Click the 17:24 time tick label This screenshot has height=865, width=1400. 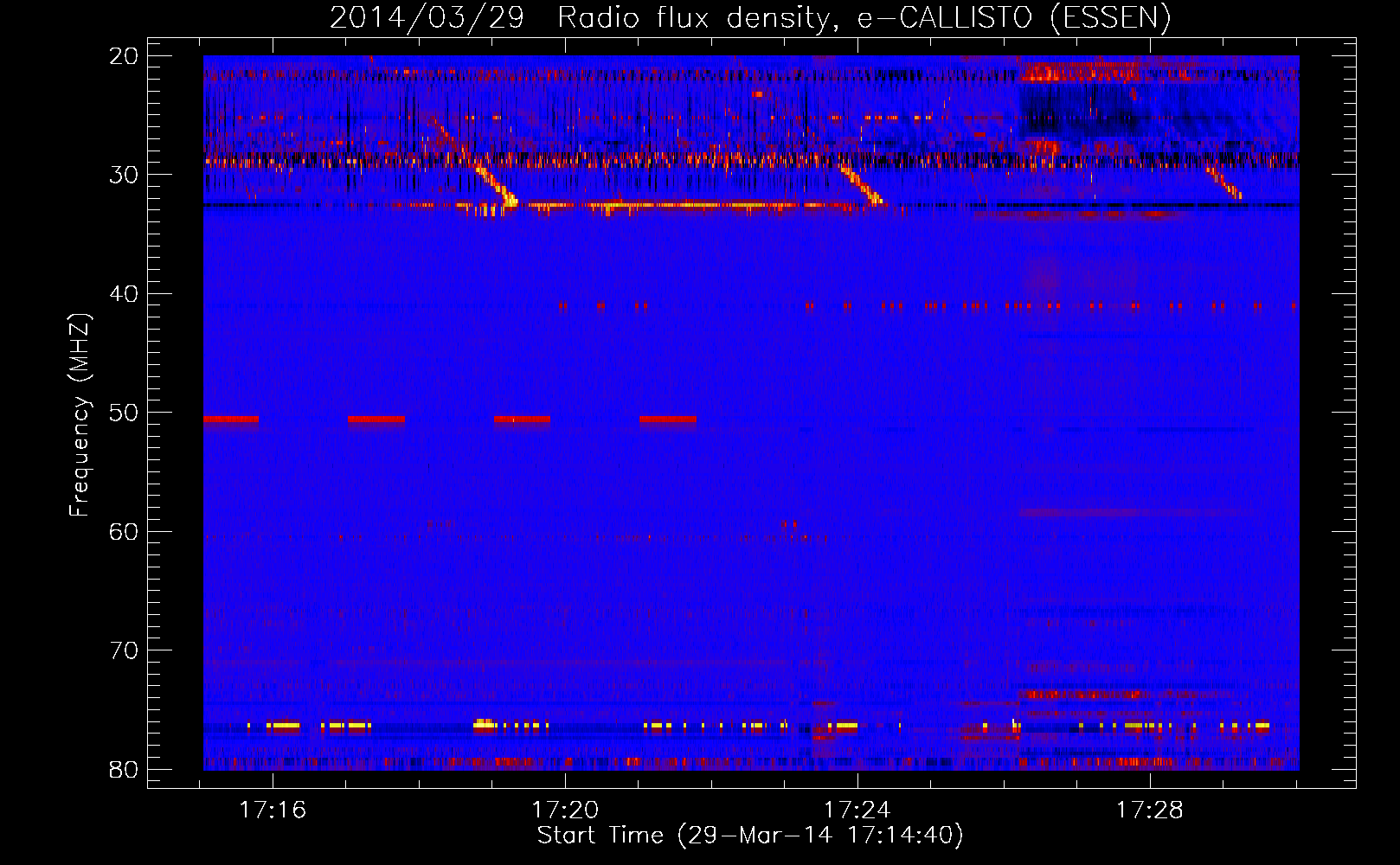click(857, 810)
